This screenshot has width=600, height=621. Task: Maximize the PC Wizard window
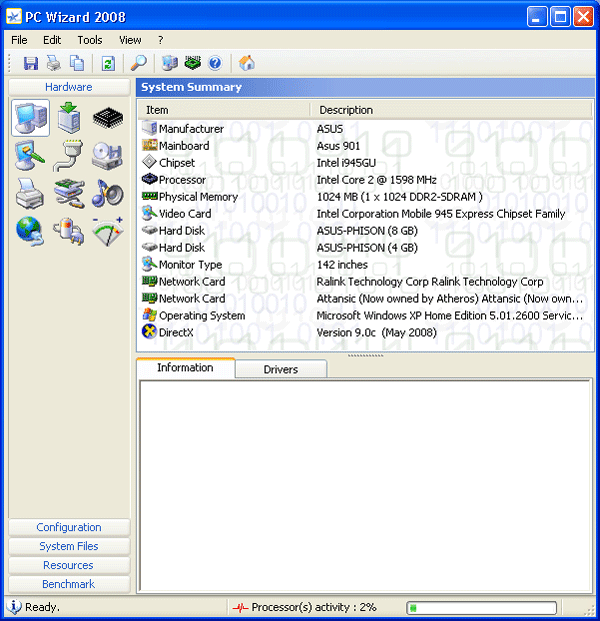tap(560, 17)
